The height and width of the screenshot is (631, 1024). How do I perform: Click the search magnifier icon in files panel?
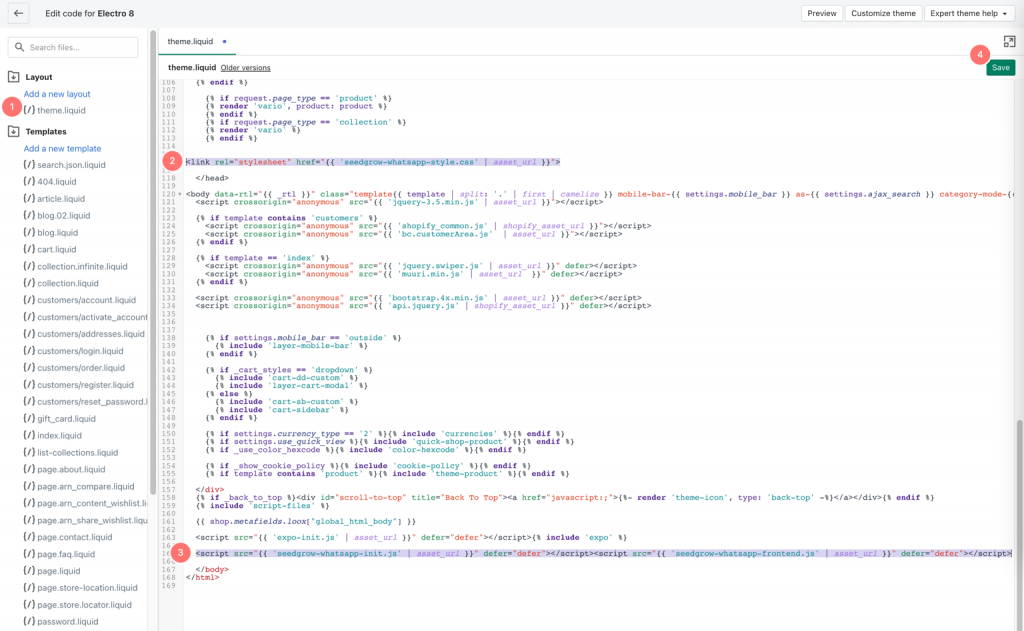point(17,46)
